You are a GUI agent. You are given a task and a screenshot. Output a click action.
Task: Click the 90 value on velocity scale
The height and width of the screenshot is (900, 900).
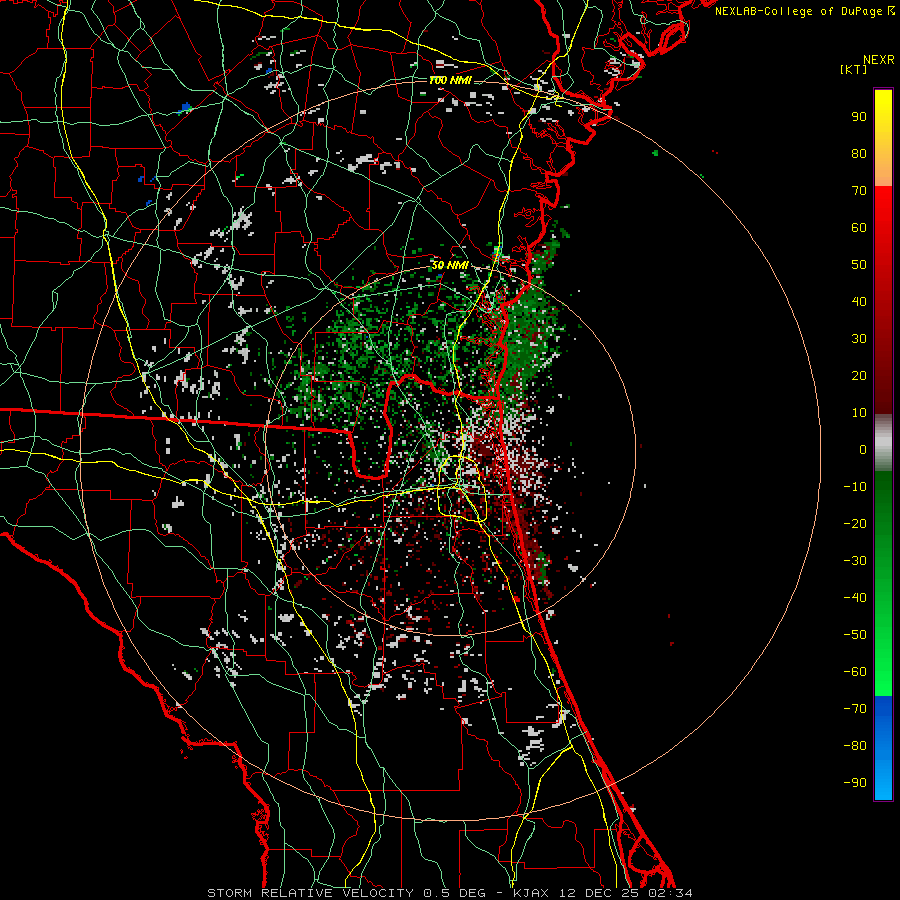click(859, 117)
